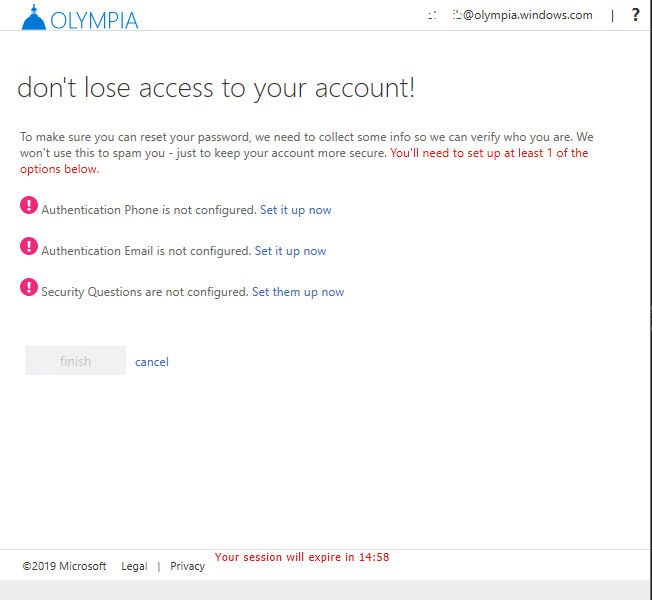Set up the Security Questions now

pyautogui.click(x=297, y=292)
